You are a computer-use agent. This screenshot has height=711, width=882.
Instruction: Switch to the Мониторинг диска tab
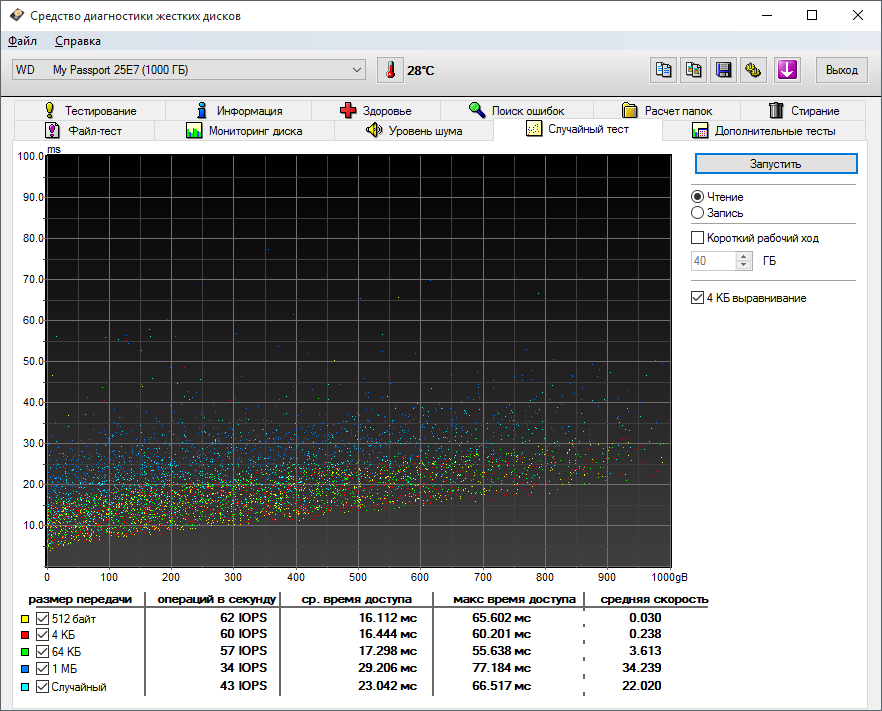click(x=244, y=131)
